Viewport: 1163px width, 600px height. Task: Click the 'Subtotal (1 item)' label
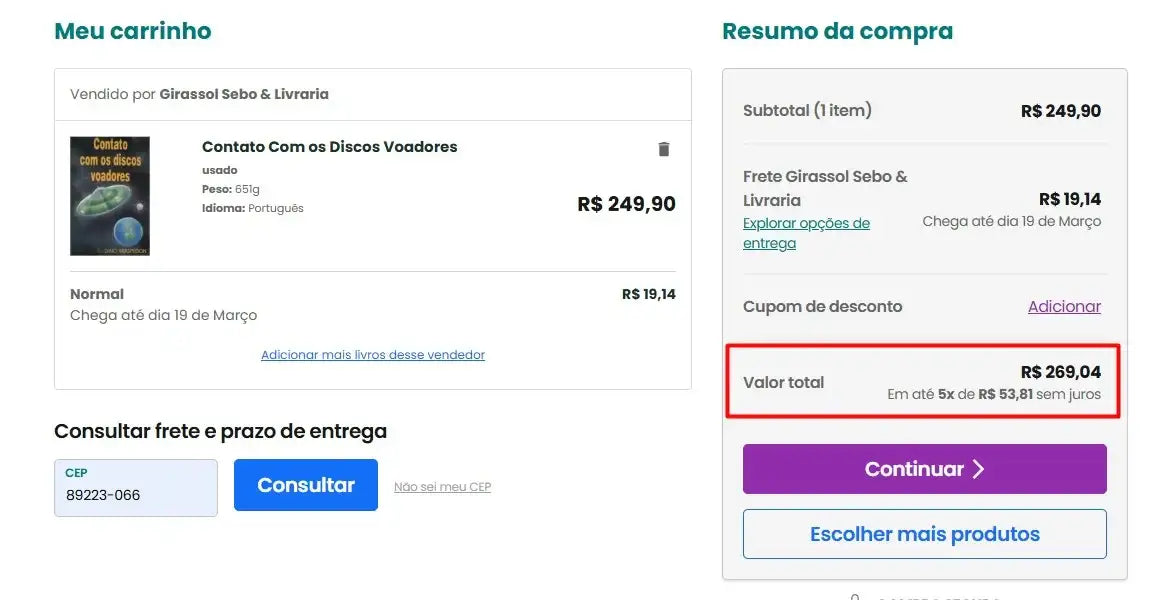pyautogui.click(x=807, y=110)
